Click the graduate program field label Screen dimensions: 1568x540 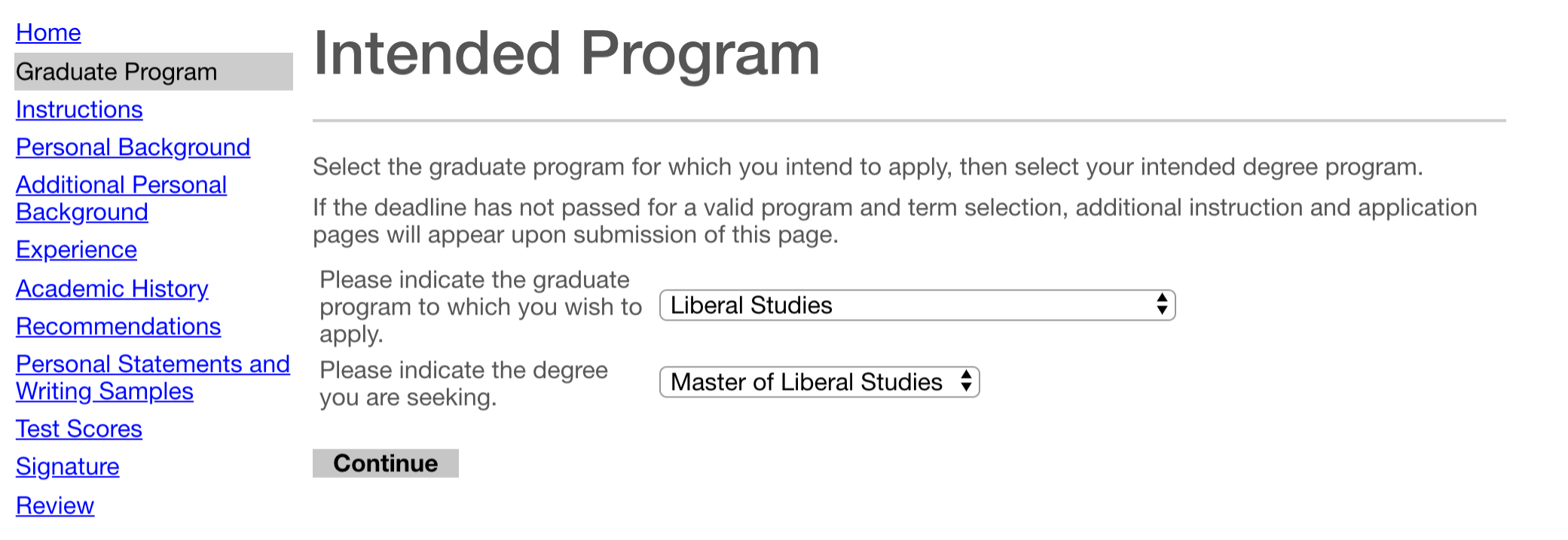tap(480, 307)
